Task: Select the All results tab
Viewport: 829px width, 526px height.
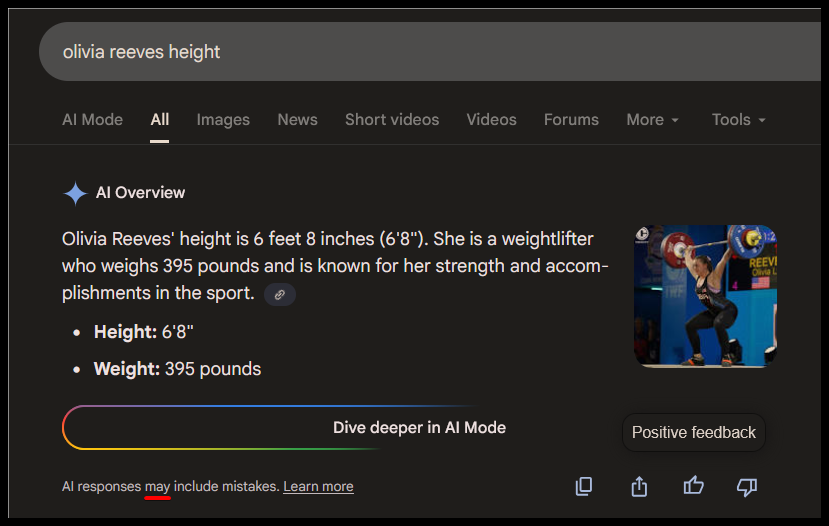Action: pos(160,120)
